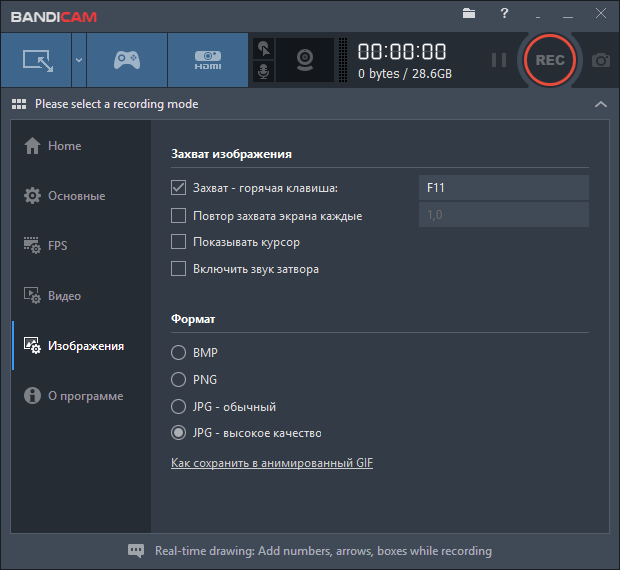Toggle the webcam overlay icon

click(x=305, y=60)
